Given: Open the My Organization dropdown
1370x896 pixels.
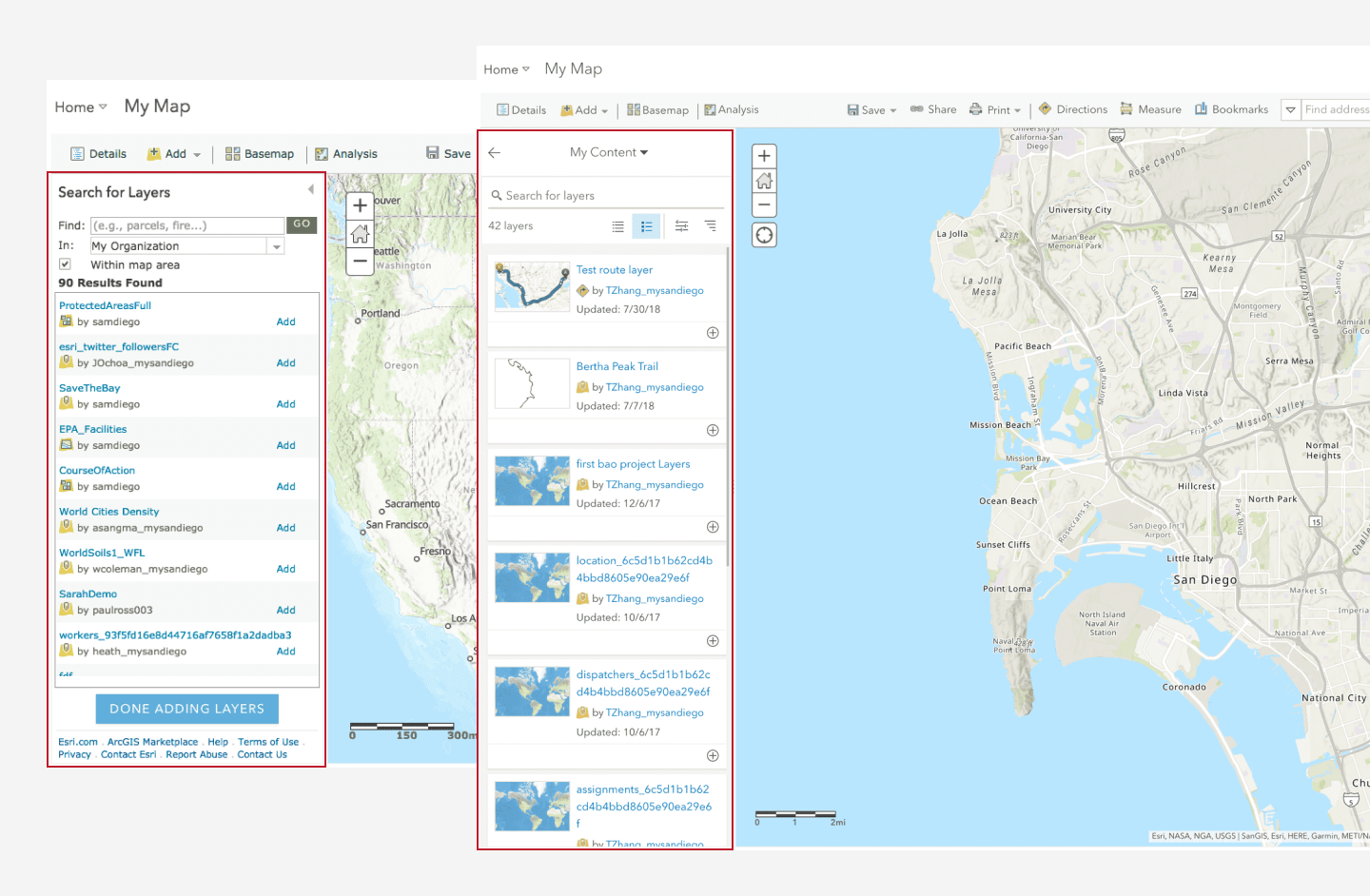Looking at the screenshot, I should (x=276, y=246).
